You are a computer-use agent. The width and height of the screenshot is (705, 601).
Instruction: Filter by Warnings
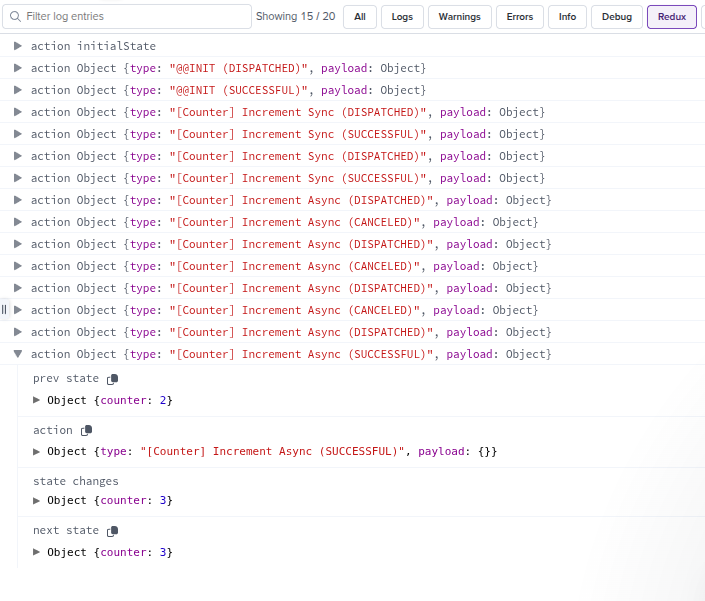coord(460,17)
